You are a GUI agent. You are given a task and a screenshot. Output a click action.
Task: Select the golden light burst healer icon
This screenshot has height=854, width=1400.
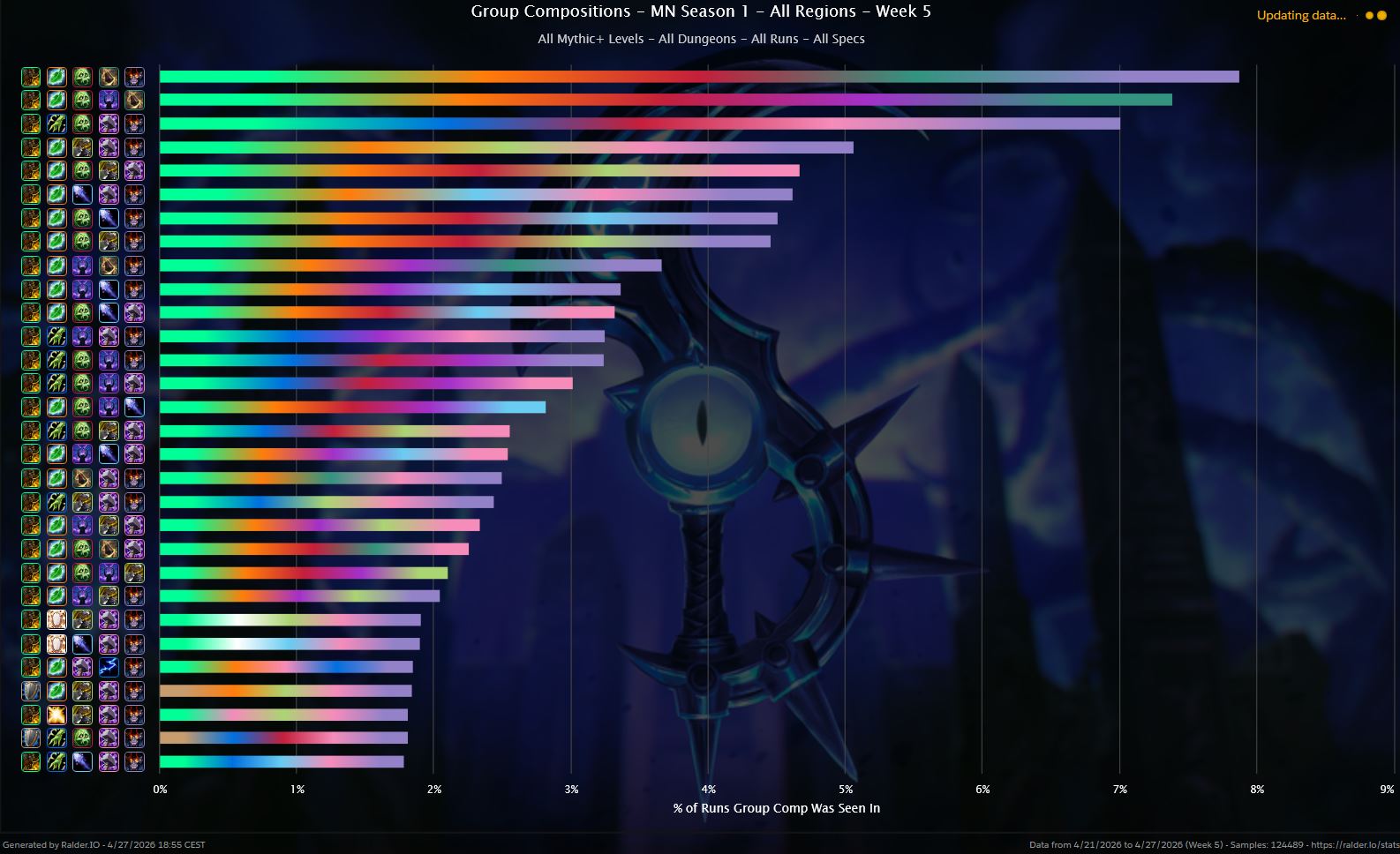(56, 715)
